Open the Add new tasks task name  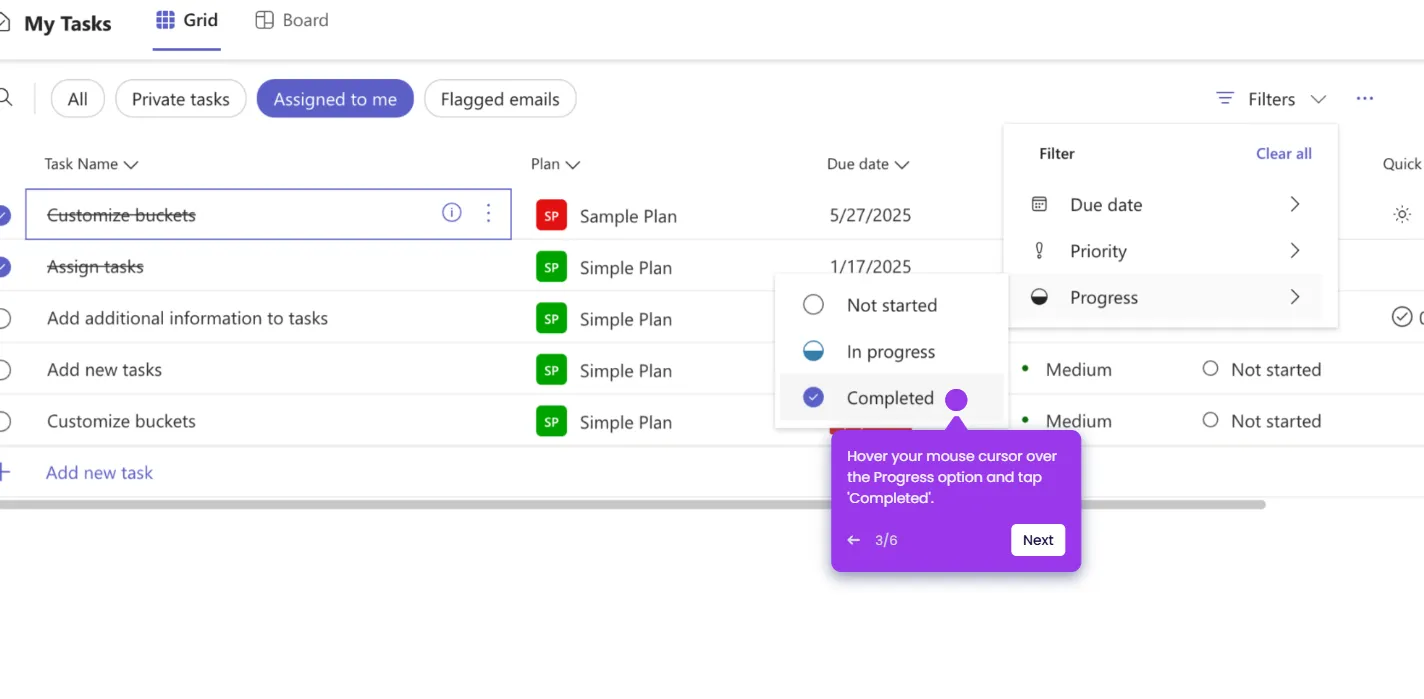coord(104,370)
